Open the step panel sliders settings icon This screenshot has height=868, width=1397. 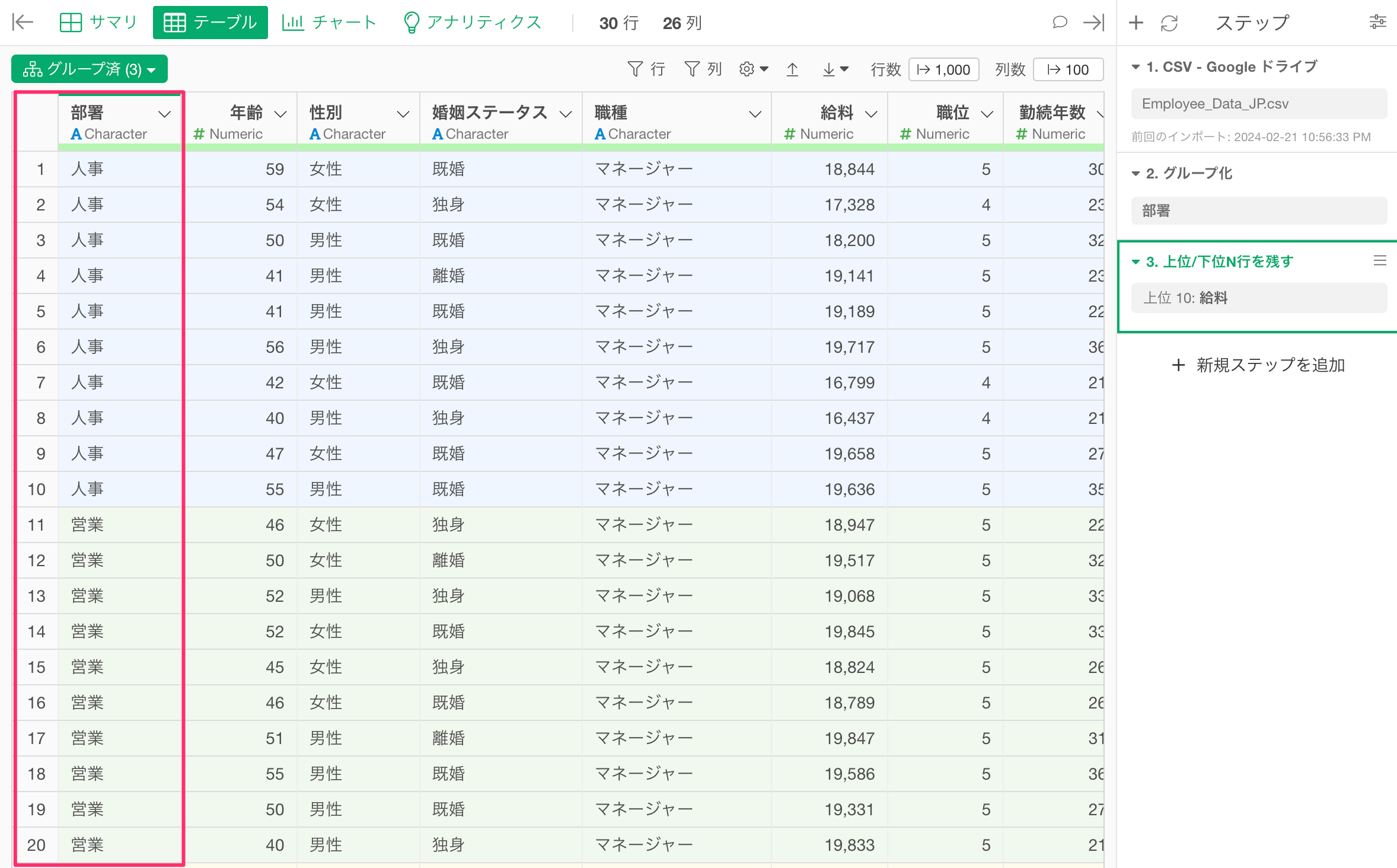tap(1377, 23)
